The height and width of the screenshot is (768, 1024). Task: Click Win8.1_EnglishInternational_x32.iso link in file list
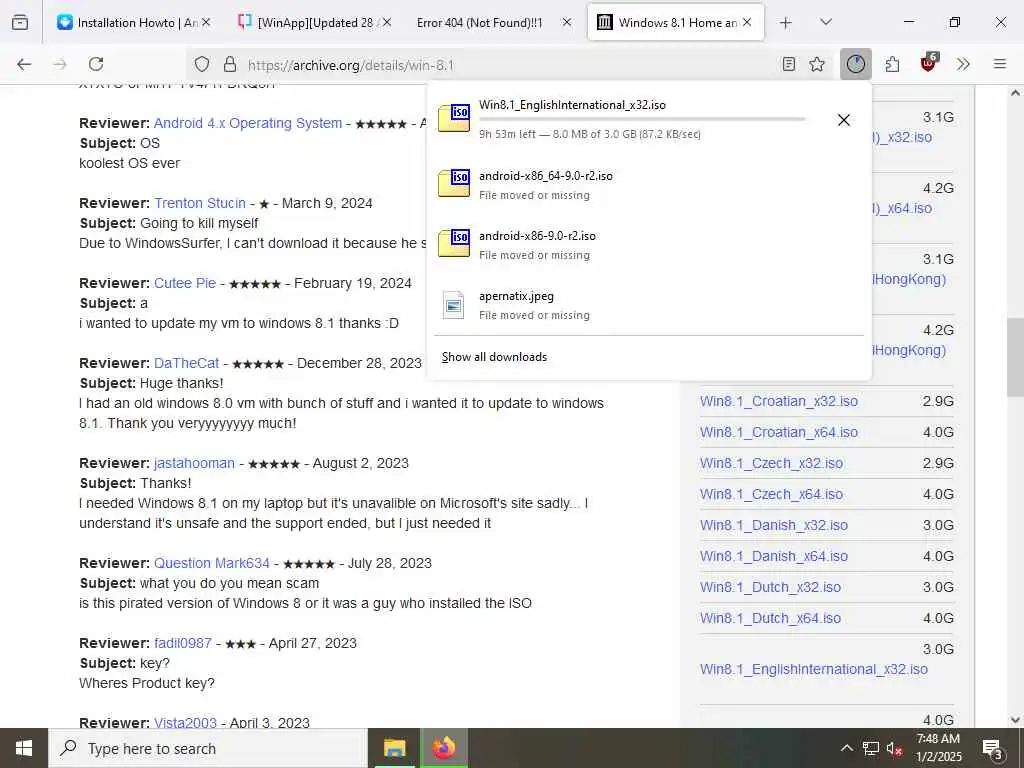(814, 669)
